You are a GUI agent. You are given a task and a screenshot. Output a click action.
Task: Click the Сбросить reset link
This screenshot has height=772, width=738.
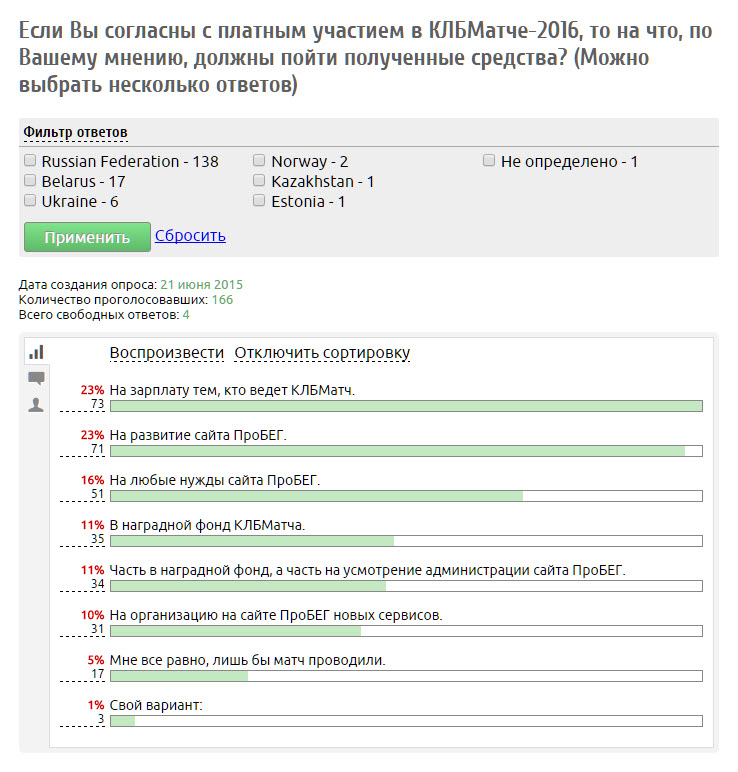tap(190, 235)
